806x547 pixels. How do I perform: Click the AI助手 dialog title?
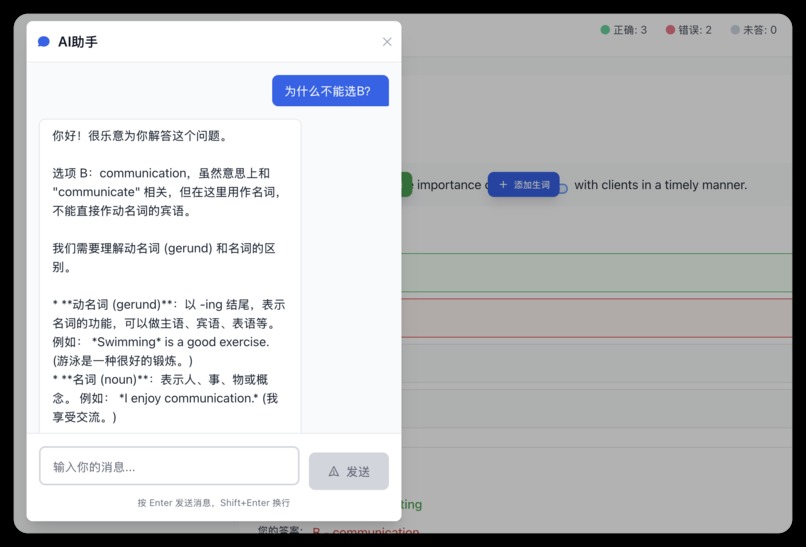(78, 42)
